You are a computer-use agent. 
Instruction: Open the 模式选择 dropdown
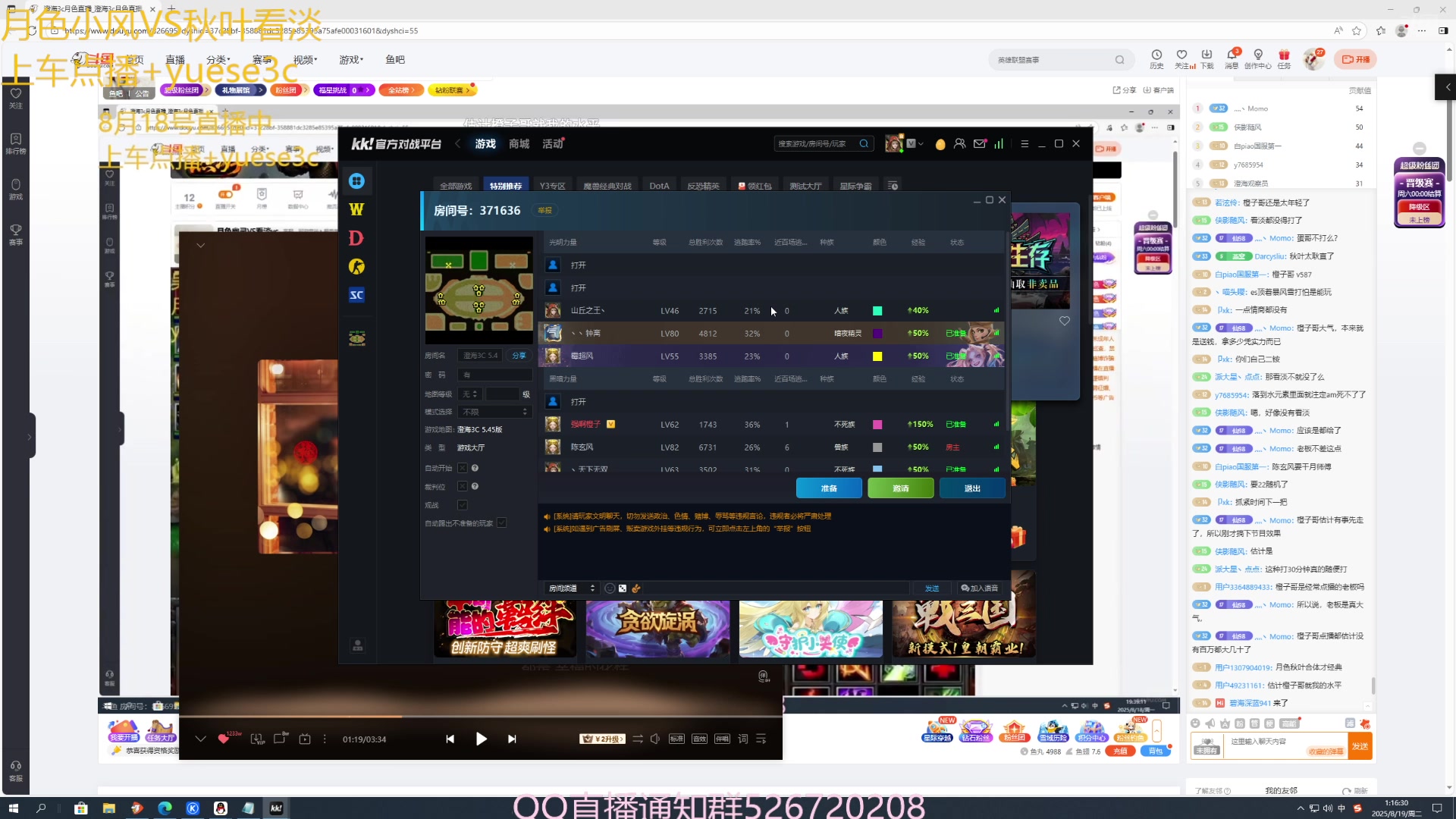(x=494, y=412)
